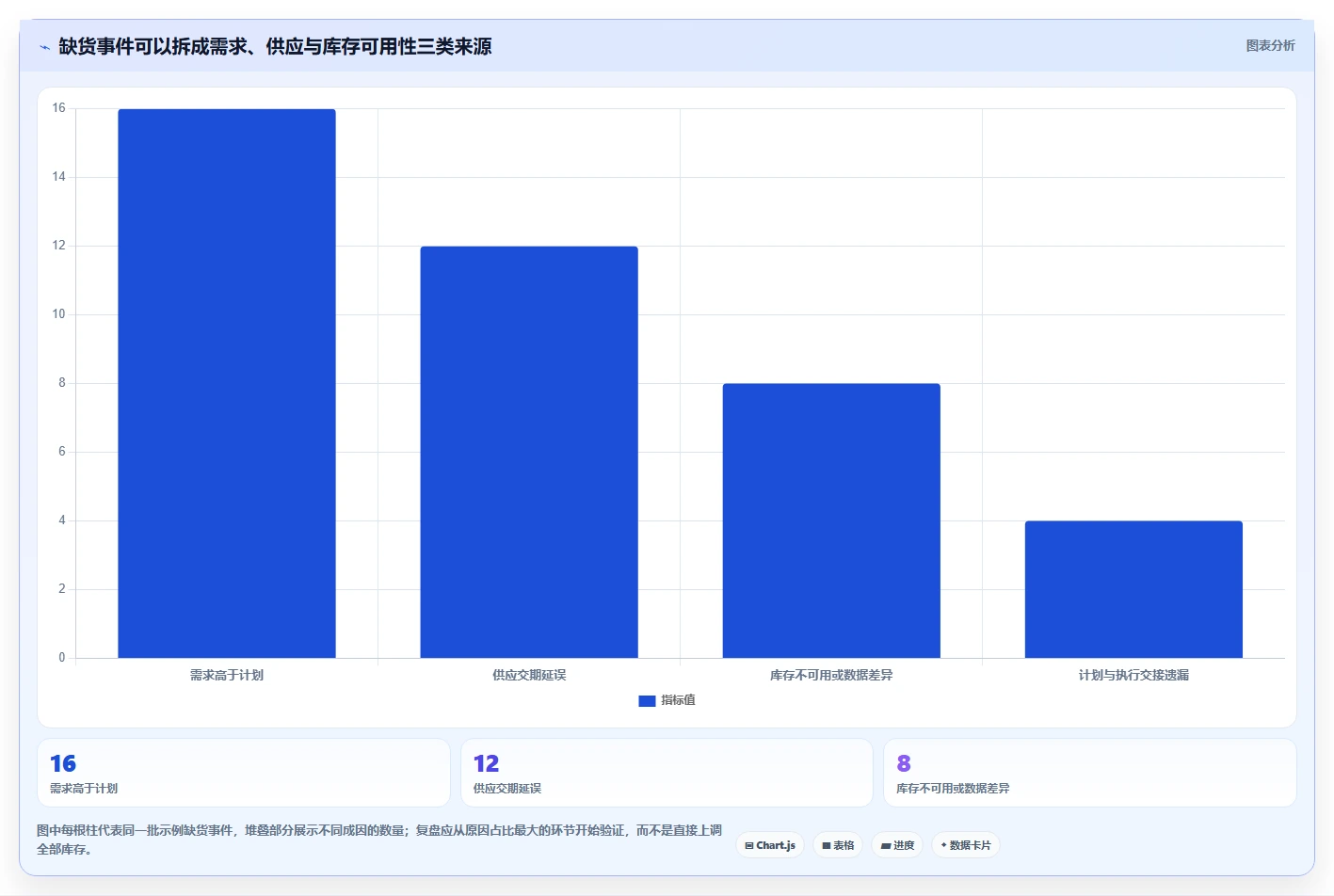Click the 需求高于计划 bar in chart
This screenshot has height=896, width=1334.
[227, 383]
